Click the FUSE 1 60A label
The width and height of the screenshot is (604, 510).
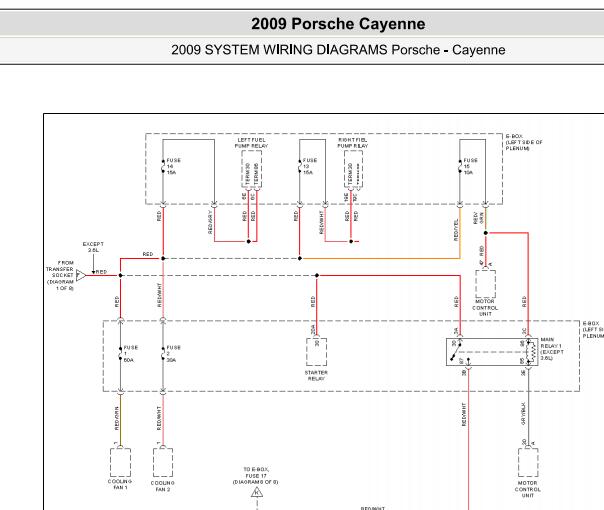tap(130, 354)
